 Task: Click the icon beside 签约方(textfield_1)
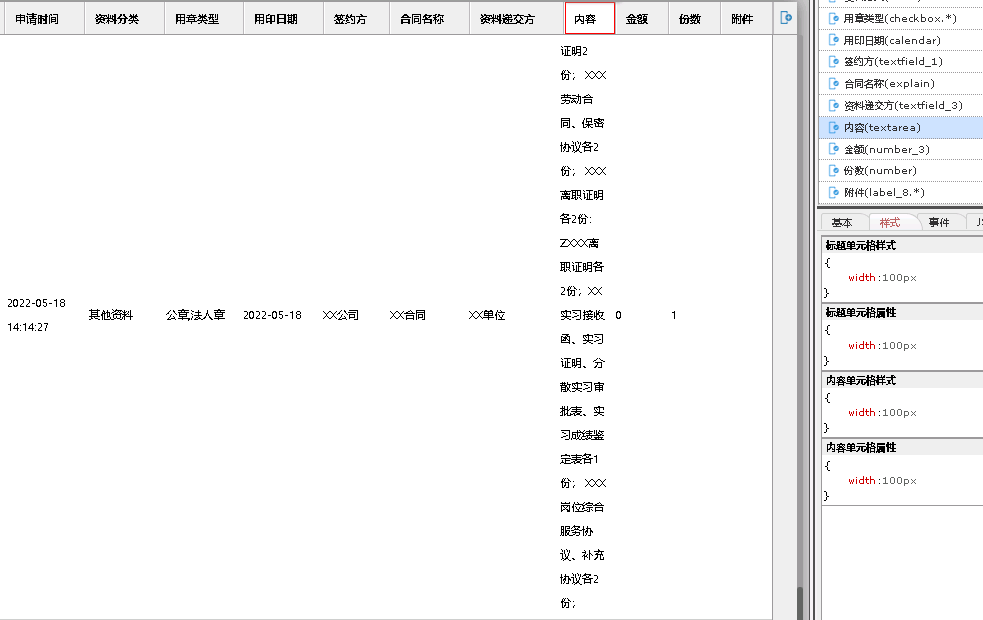(x=834, y=62)
